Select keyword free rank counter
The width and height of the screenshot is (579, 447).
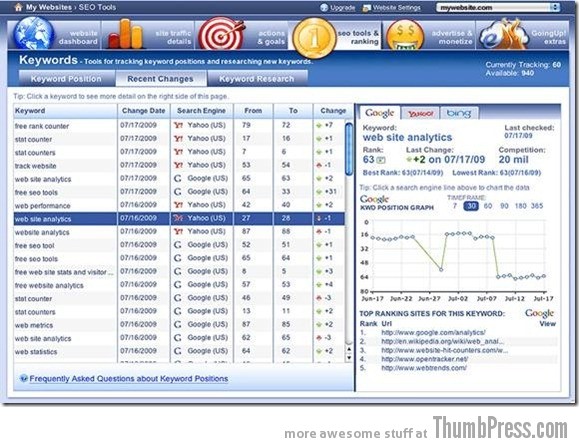click(42, 126)
